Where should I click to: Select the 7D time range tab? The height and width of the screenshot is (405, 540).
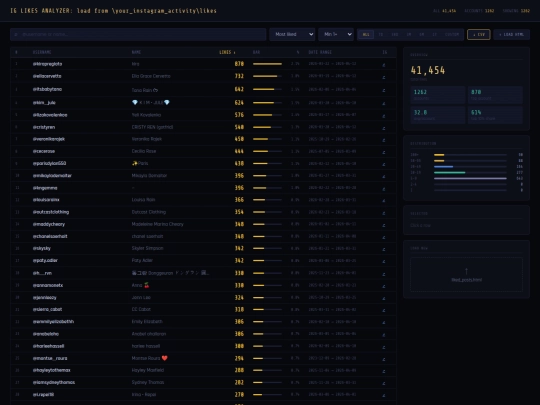381,34
